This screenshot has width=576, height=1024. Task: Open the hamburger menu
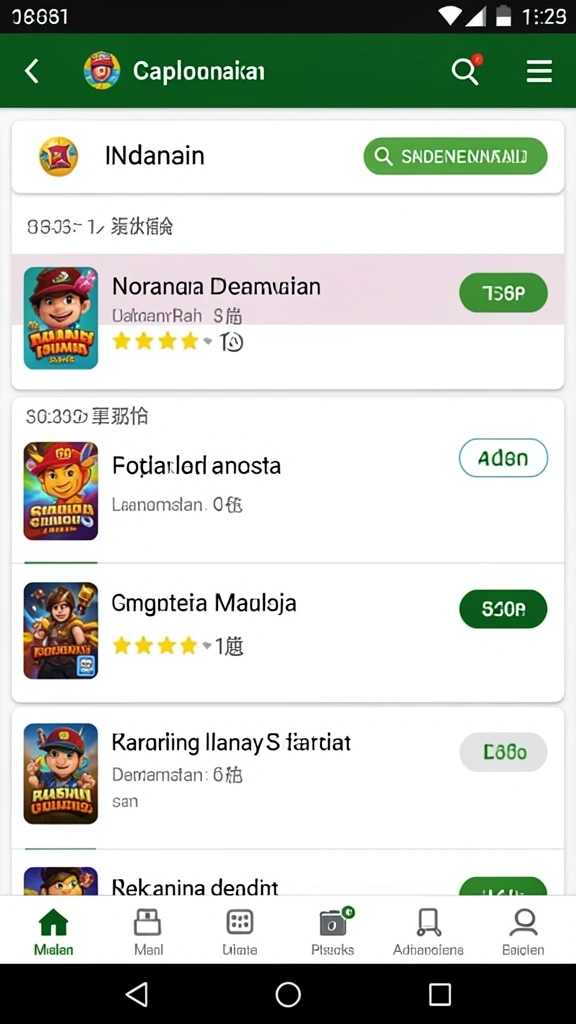pos(539,71)
